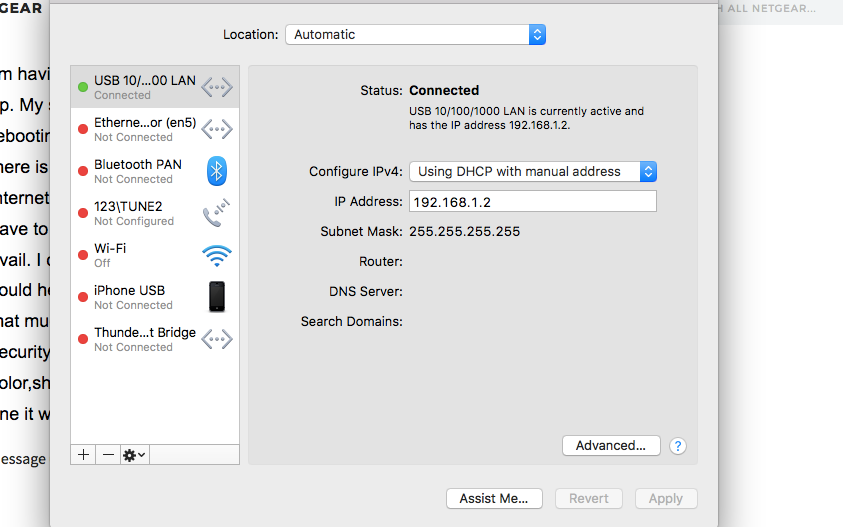Select the Ethernet adaptor (en5) service
843x527 pixels.
[144, 129]
